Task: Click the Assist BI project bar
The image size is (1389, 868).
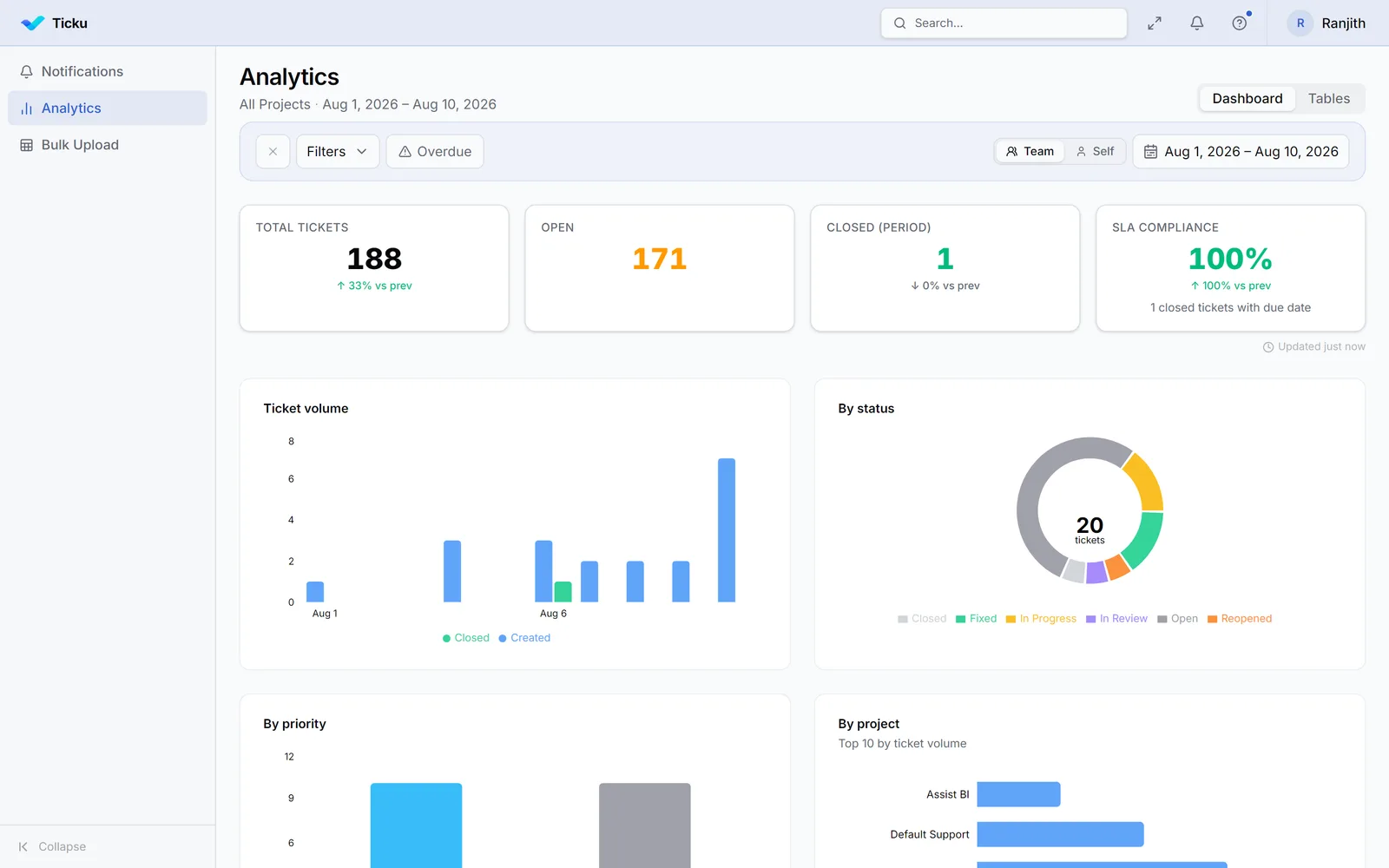Action: [x=1018, y=794]
